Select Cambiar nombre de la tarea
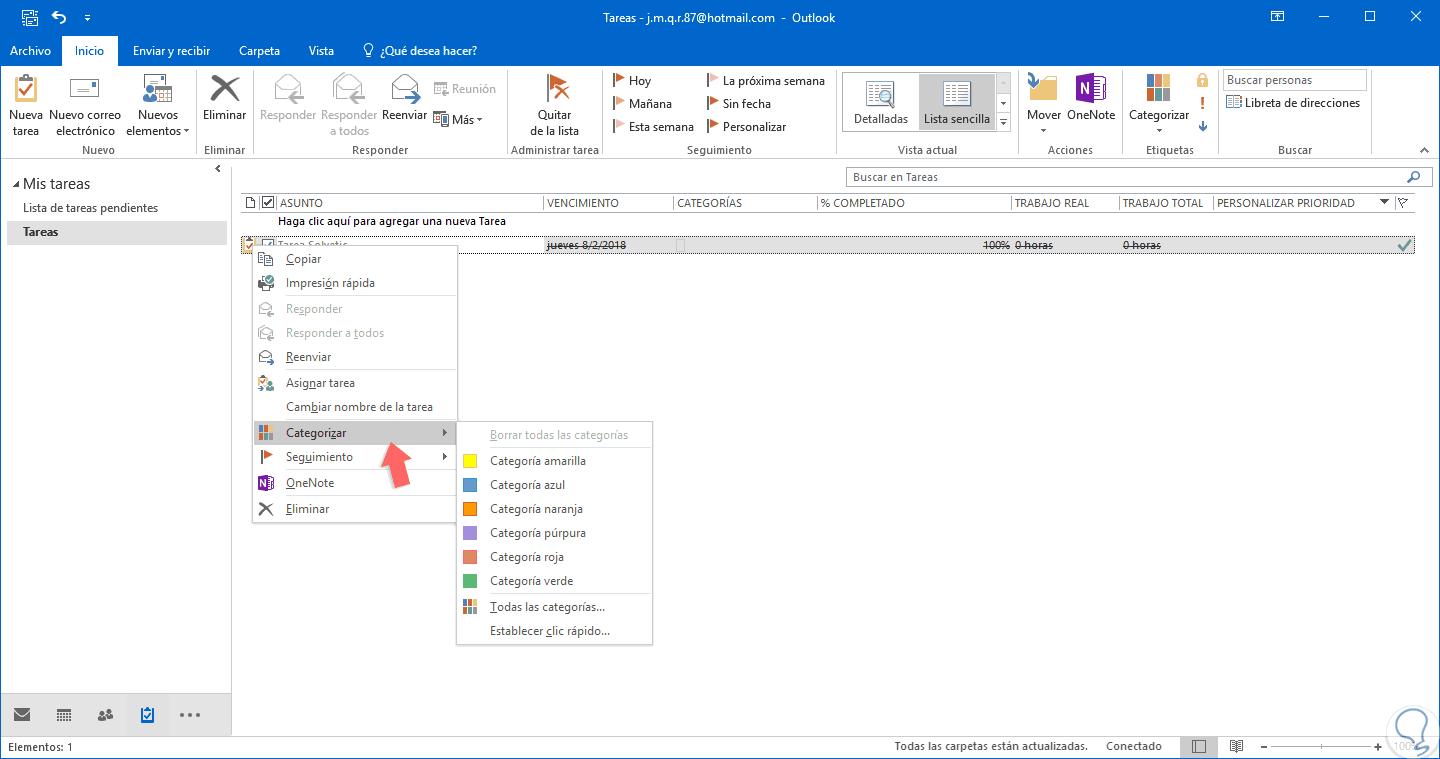 point(355,407)
